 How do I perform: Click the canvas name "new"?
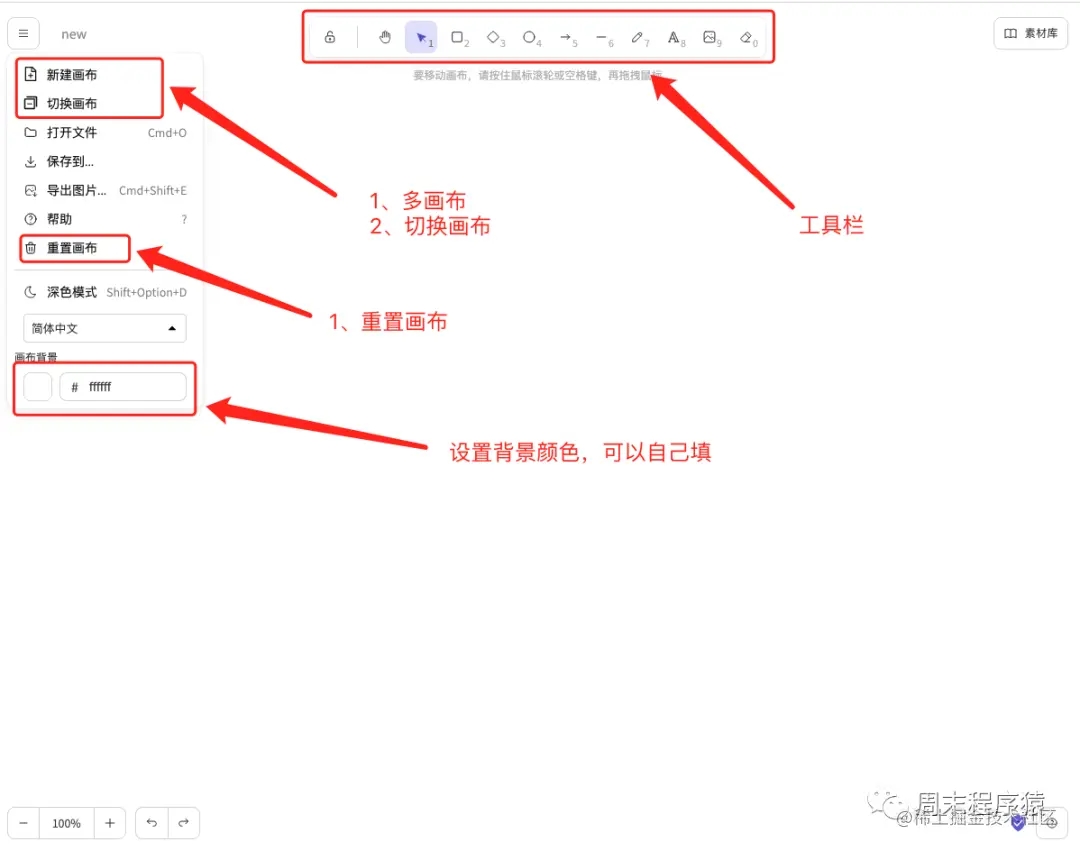pyautogui.click(x=74, y=34)
